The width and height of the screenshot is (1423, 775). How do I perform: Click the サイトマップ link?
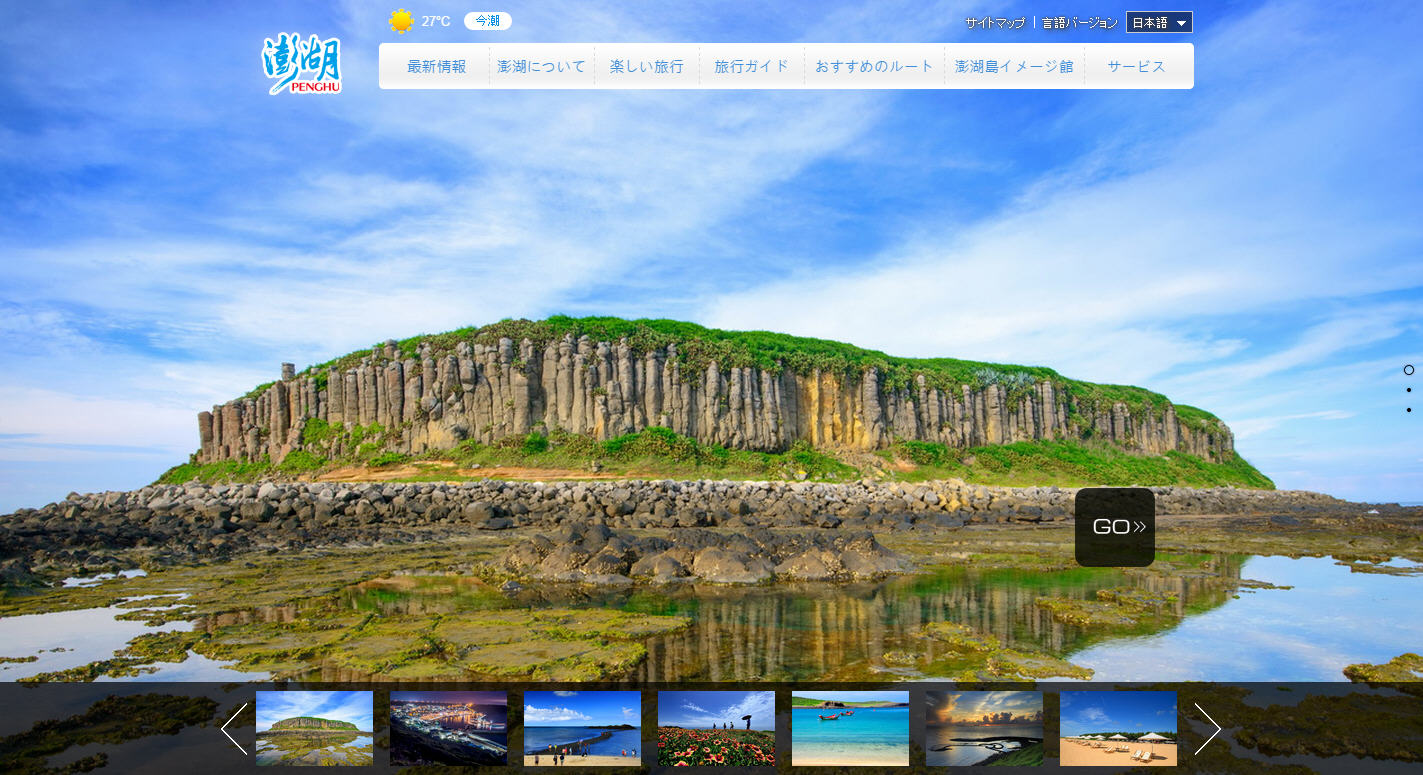[994, 22]
